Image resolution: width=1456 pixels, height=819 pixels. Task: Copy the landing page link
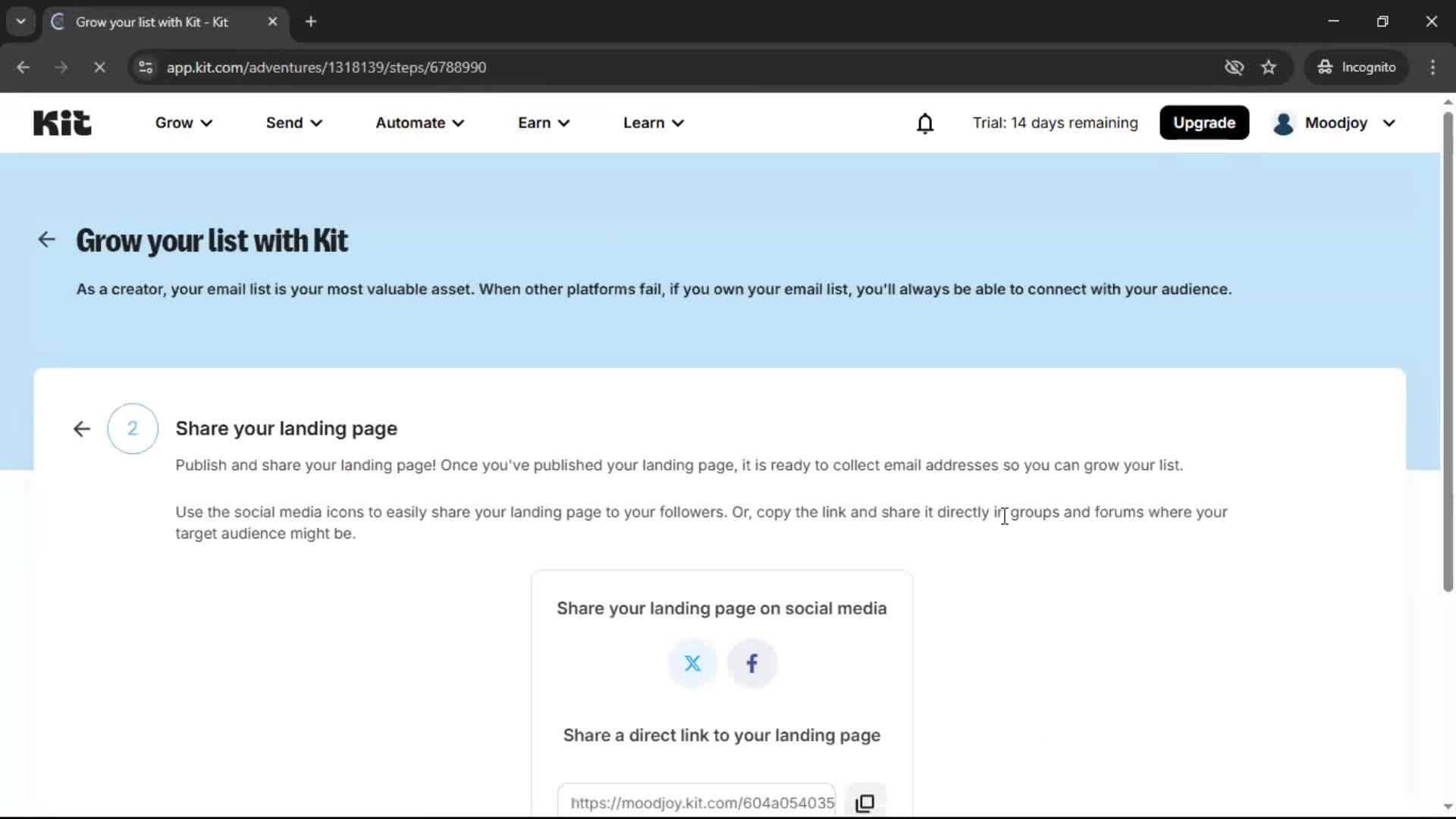(x=865, y=802)
